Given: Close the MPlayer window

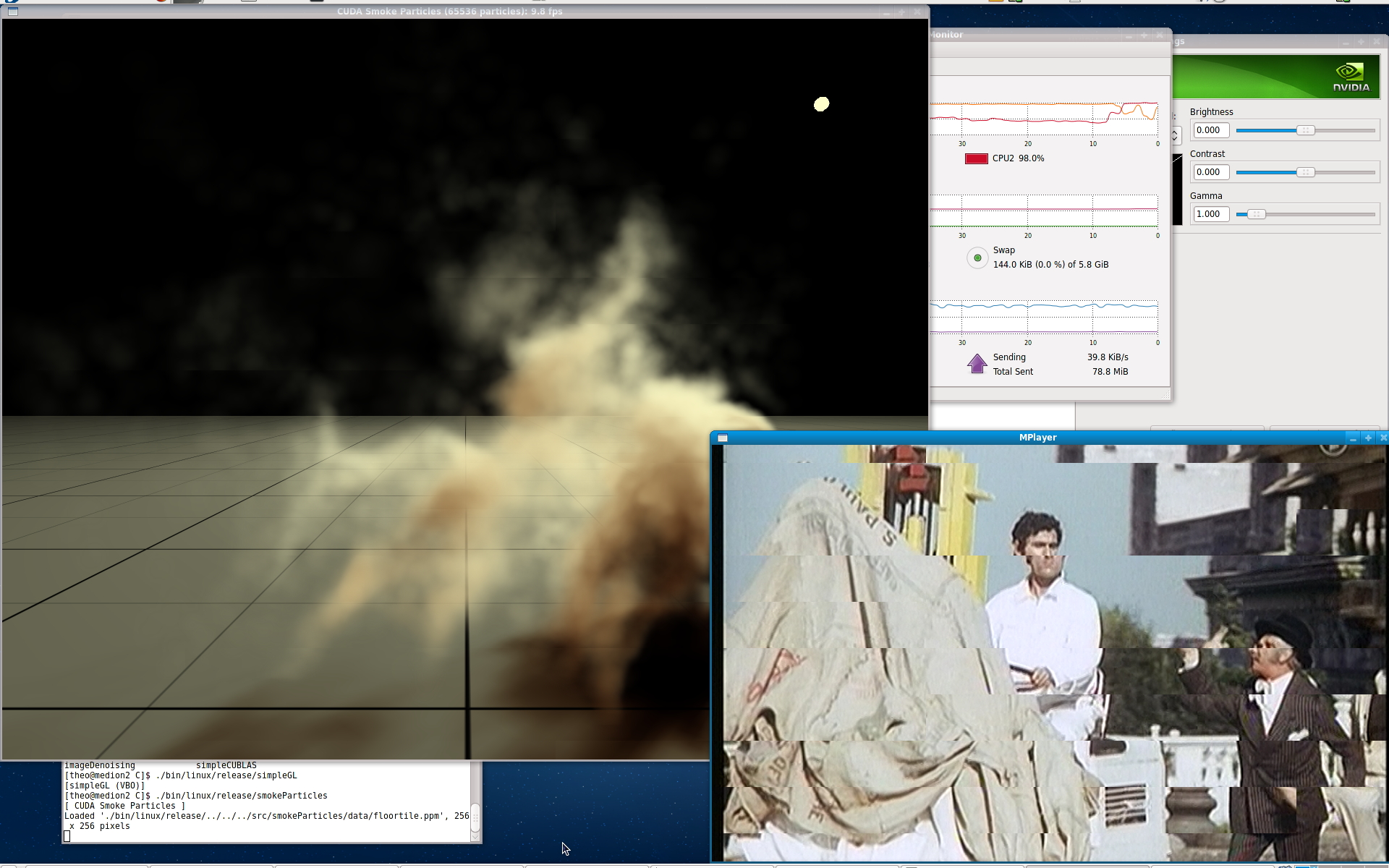Looking at the screenshot, I should [1383, 438].
